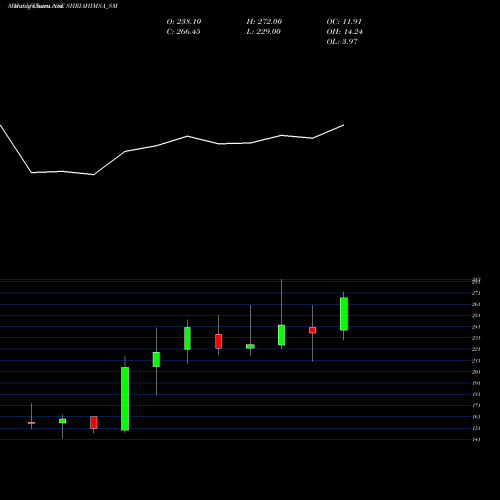
Task: Click the 151 price axis label
Action: pos(476,428)
